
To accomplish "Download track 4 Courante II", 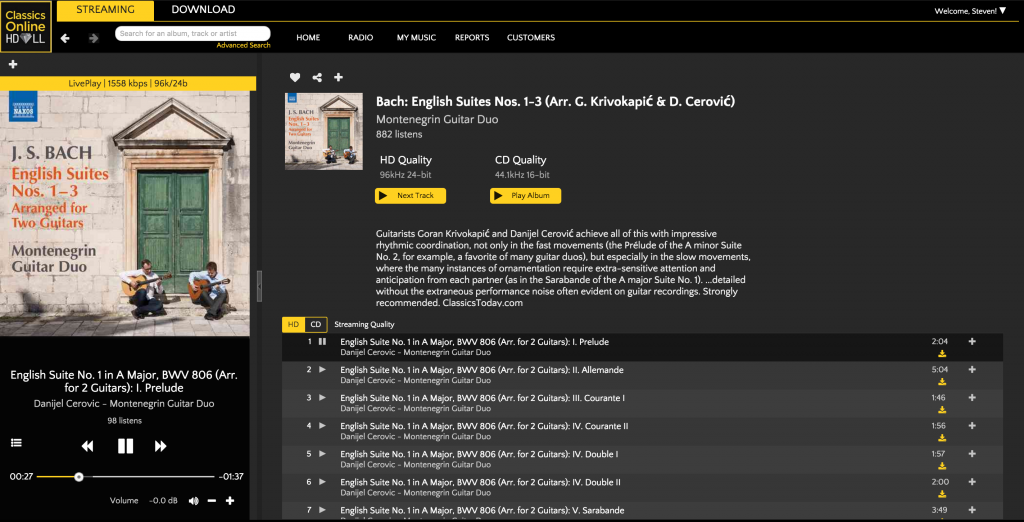I will [942, 438].
